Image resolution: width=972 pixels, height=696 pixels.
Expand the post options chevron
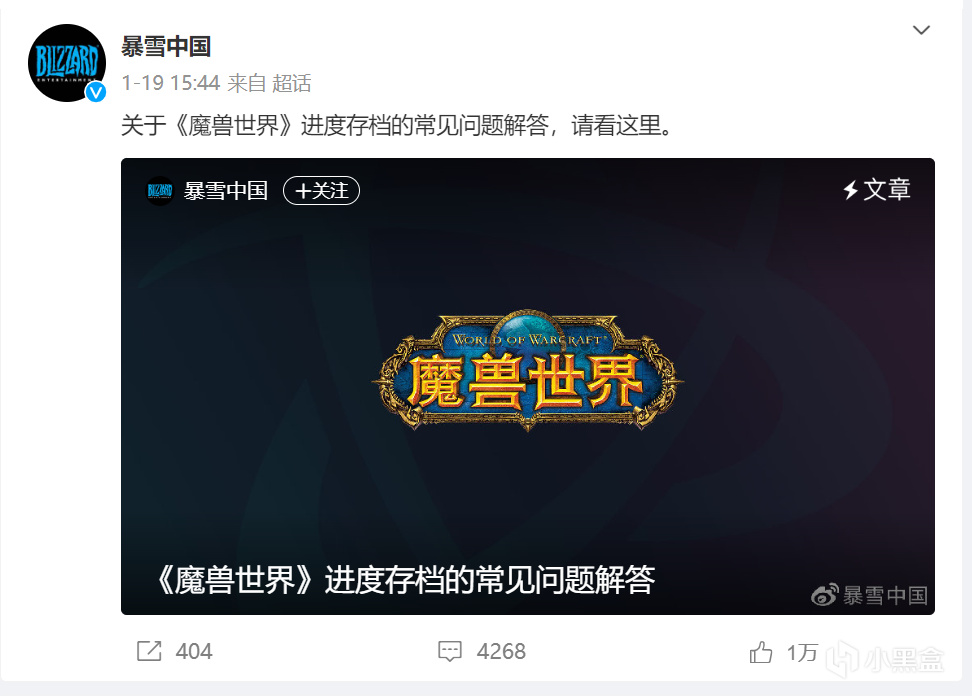921,30
